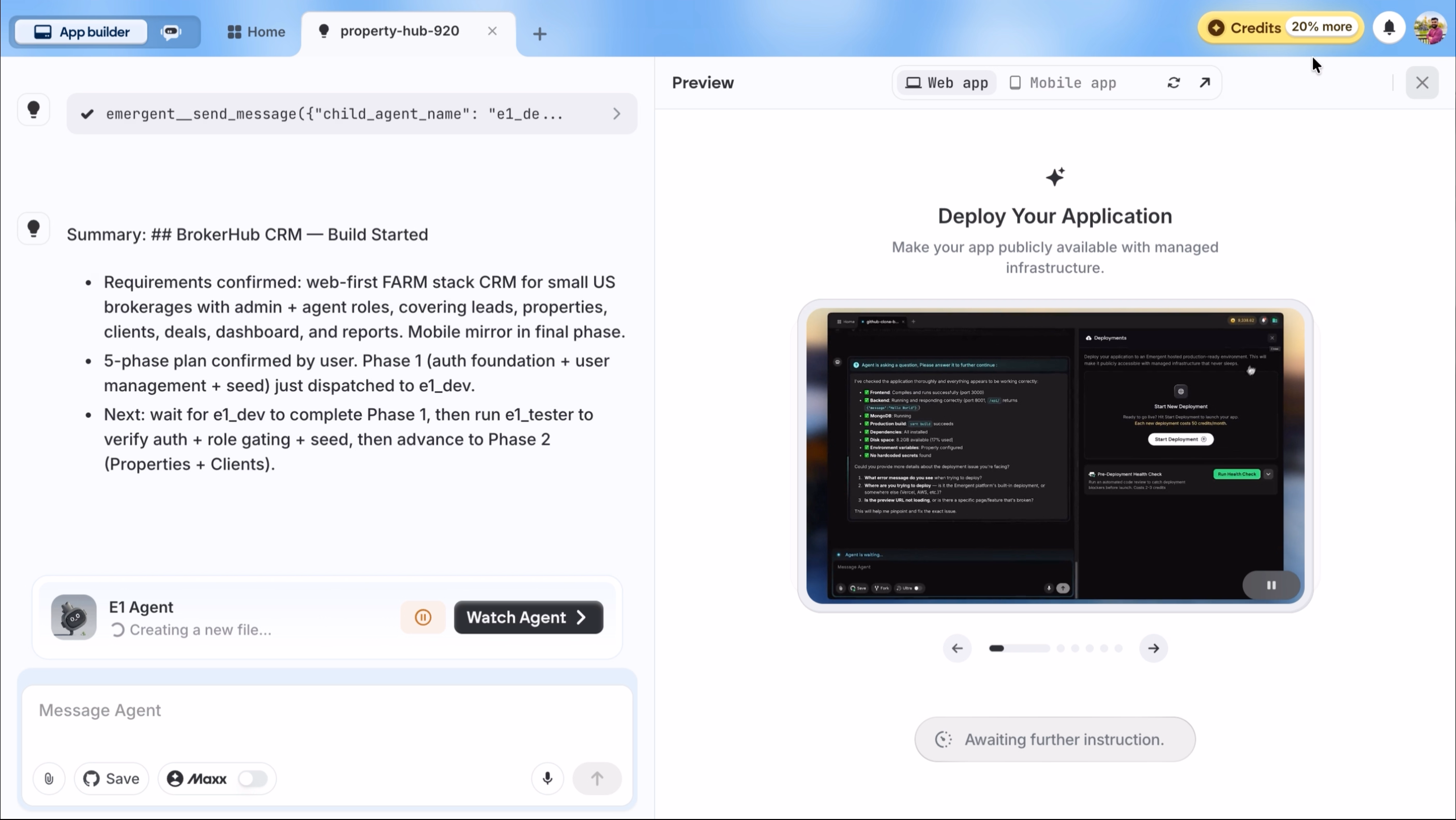Toggle the Maxx mode switch

pos(252,779)
